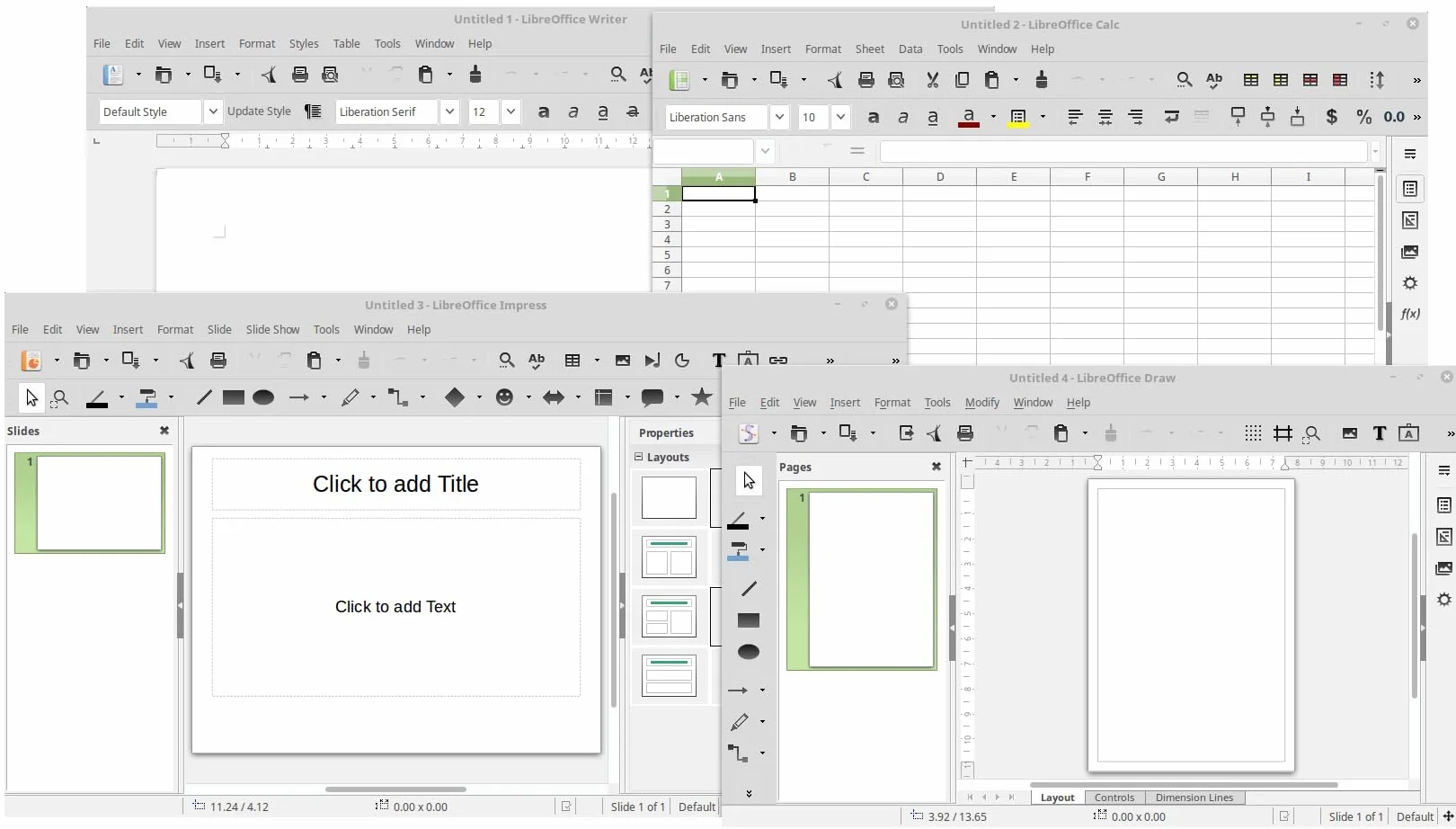The image size is (1456, 829).
Task: Click Format as Percent icon in Calc
Action: [1363, 117]
